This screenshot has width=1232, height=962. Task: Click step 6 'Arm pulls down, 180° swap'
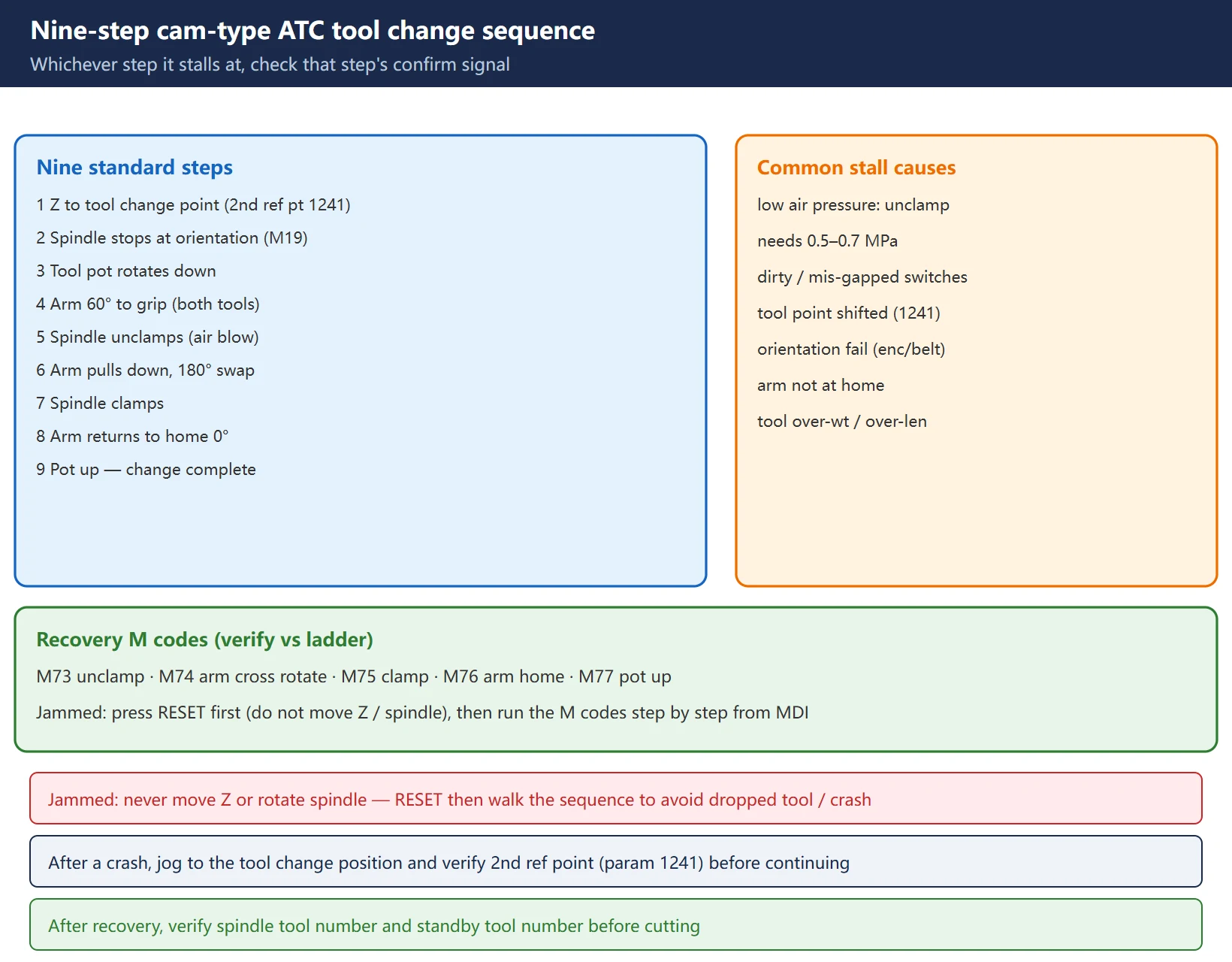pyautogui.click(x=145, y=371)
